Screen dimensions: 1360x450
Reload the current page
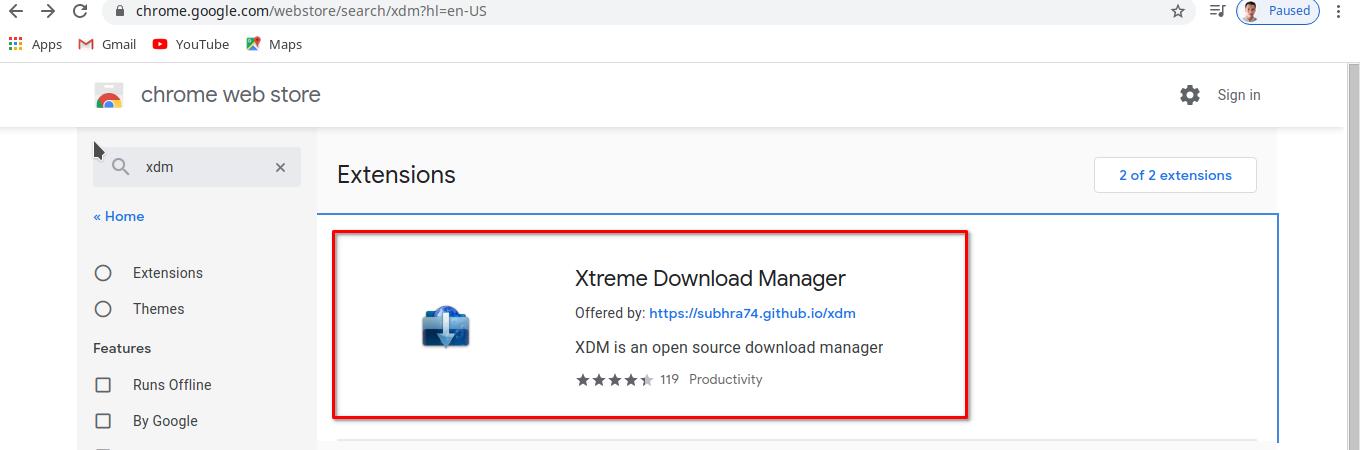(80, 11)
